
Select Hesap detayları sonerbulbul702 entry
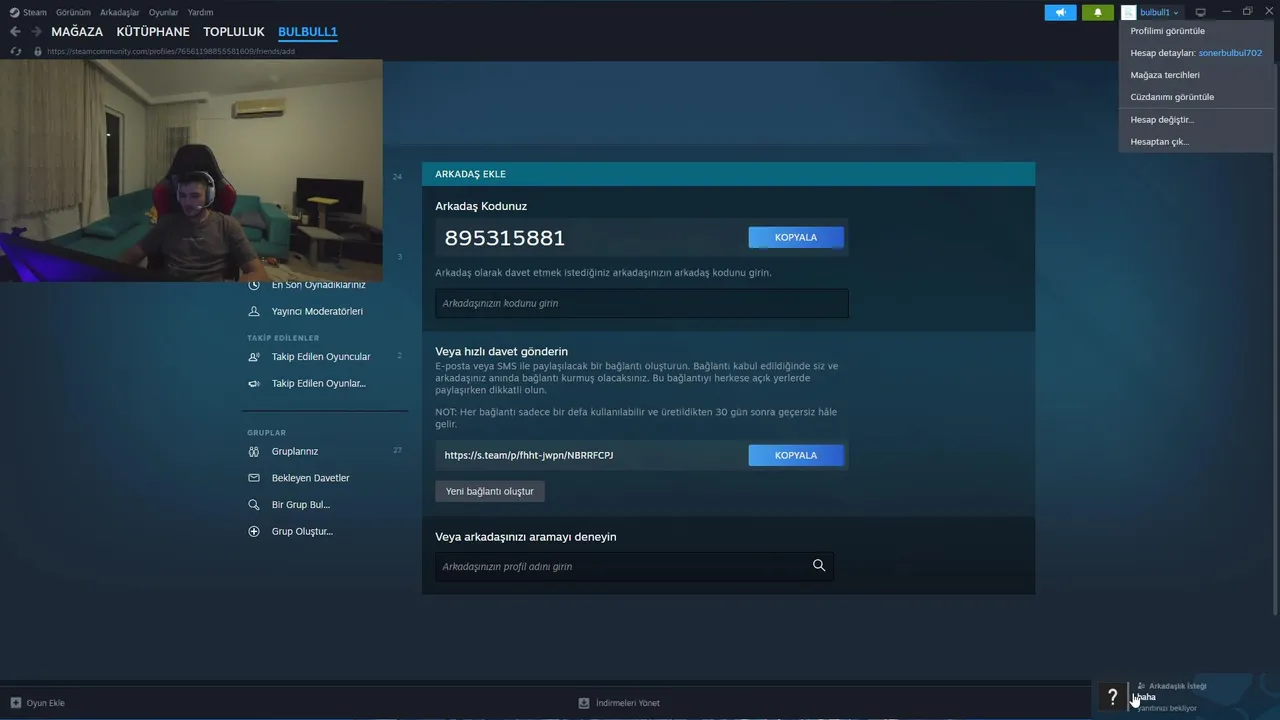point(1196,53)
